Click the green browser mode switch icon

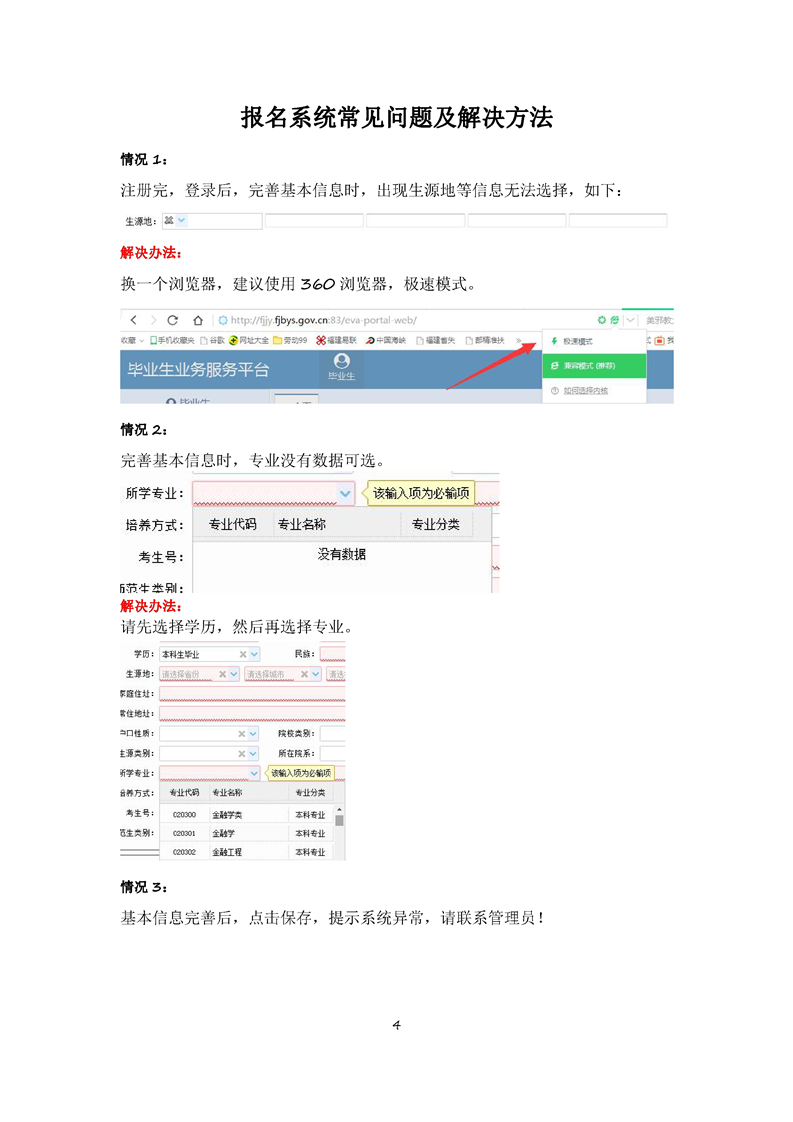615,320
